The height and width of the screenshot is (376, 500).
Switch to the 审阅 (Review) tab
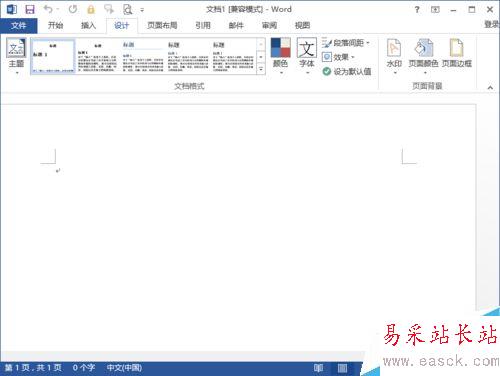[269, 25]
